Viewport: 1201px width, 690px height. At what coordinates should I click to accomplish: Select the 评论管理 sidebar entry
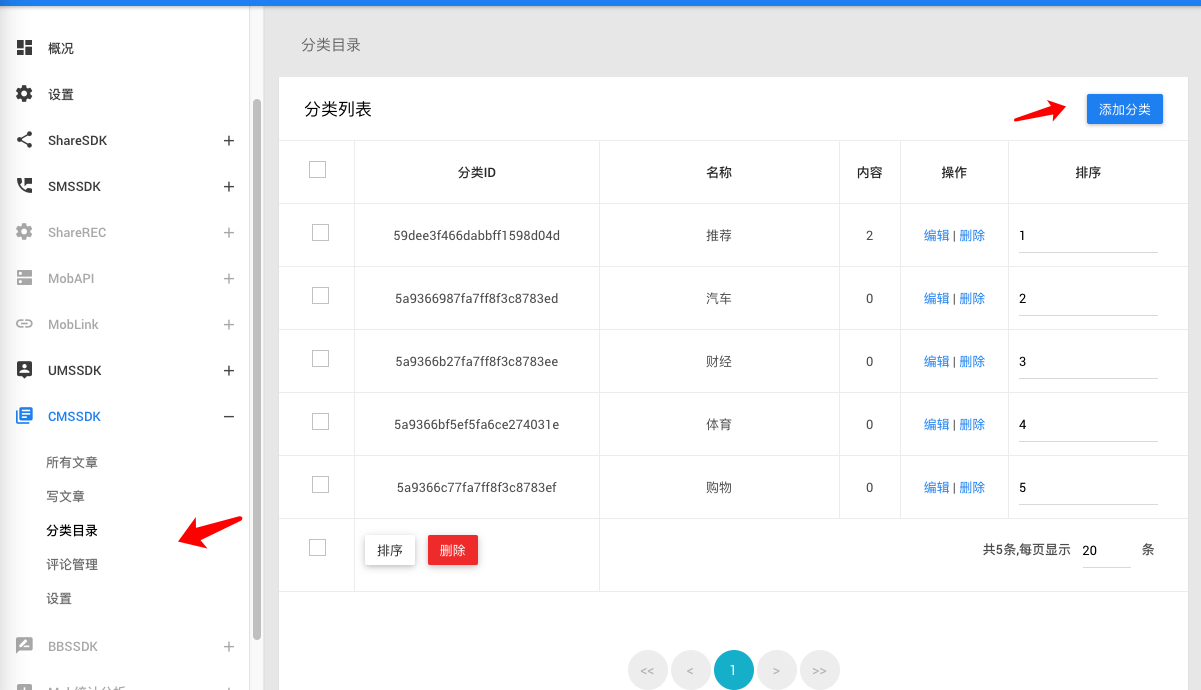[x=71, y=563]
